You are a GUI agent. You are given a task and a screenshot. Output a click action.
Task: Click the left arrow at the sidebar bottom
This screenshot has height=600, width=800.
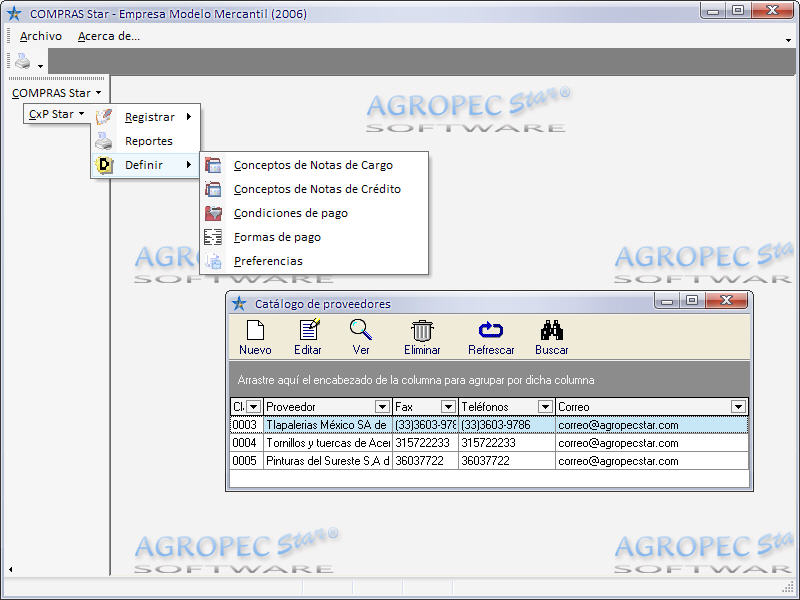click(11, 569)
